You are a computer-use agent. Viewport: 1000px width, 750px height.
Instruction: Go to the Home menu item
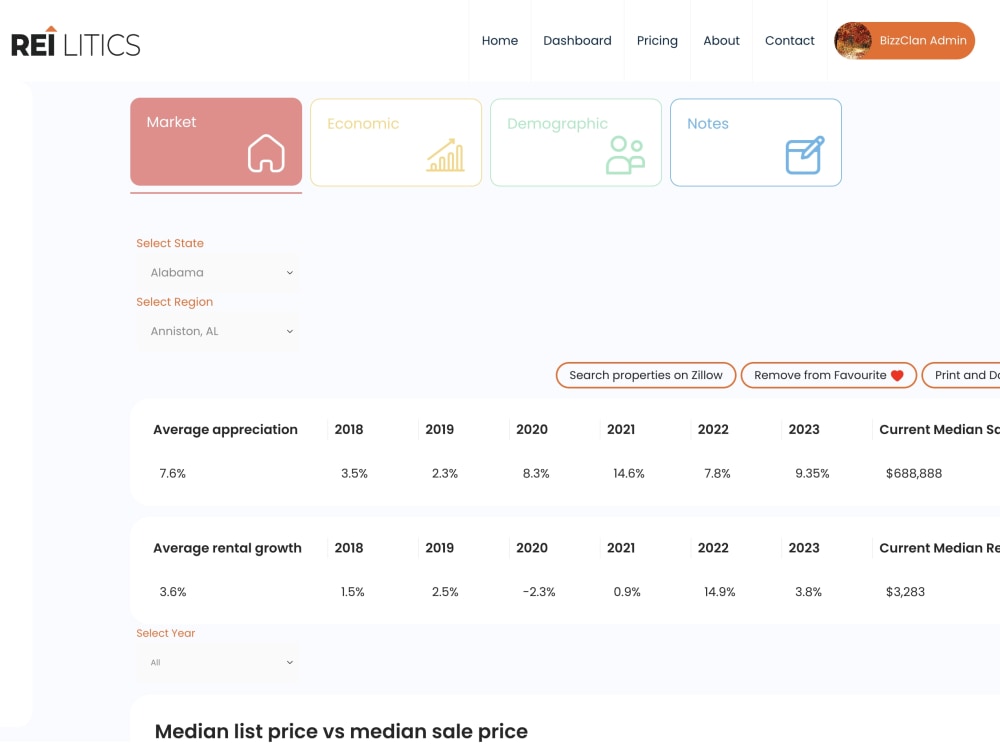[500, 41]
